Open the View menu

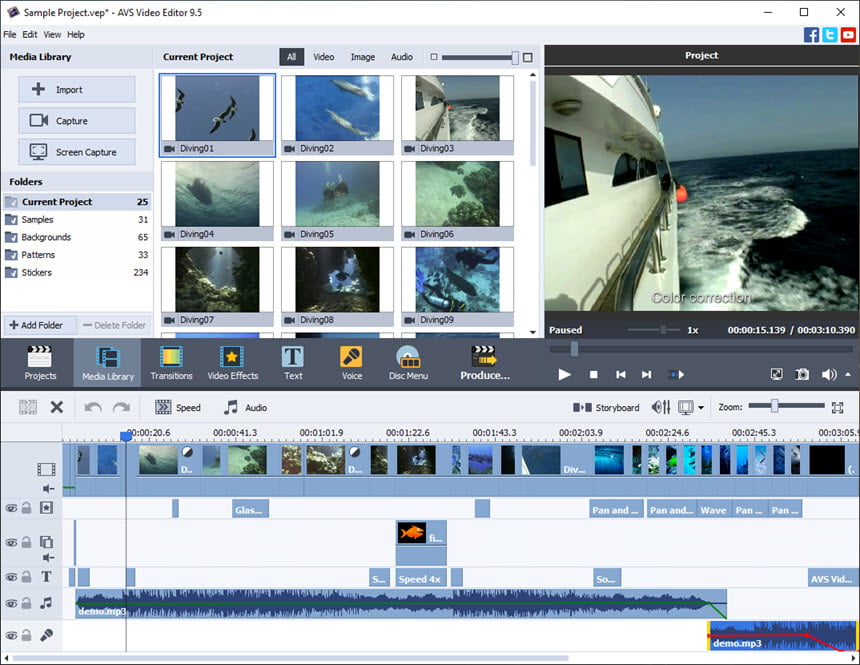click(x=52, y=35)
